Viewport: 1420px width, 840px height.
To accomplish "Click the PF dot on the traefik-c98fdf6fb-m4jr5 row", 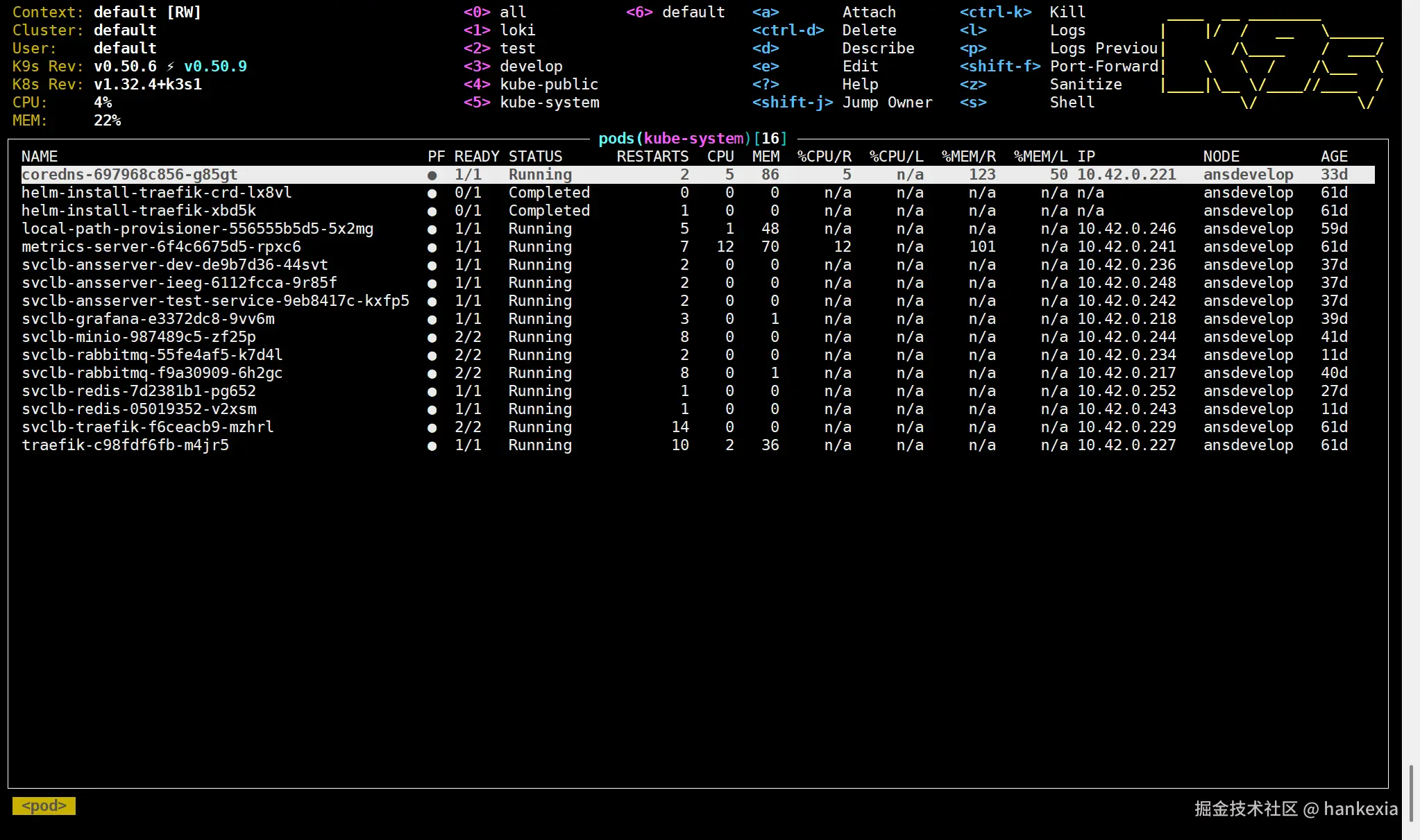I will [x=432, y=446].
